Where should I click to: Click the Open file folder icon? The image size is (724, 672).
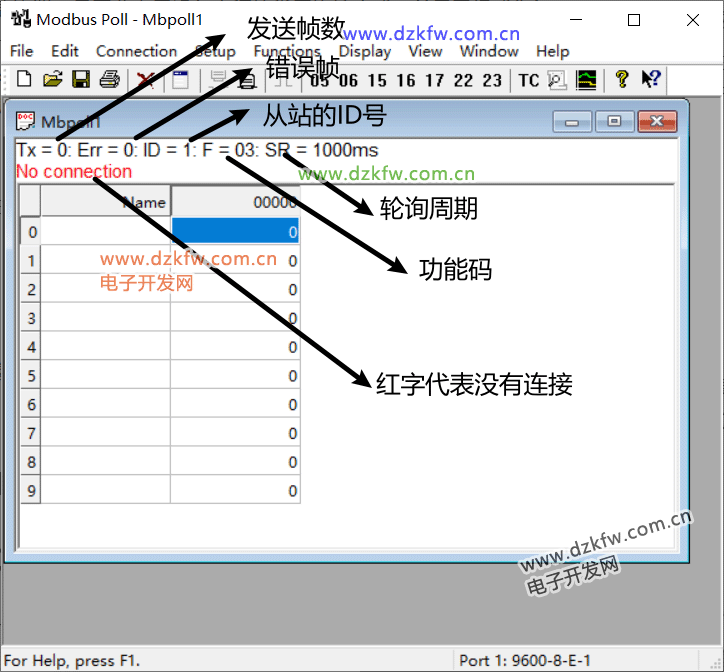tap(52, 80)
